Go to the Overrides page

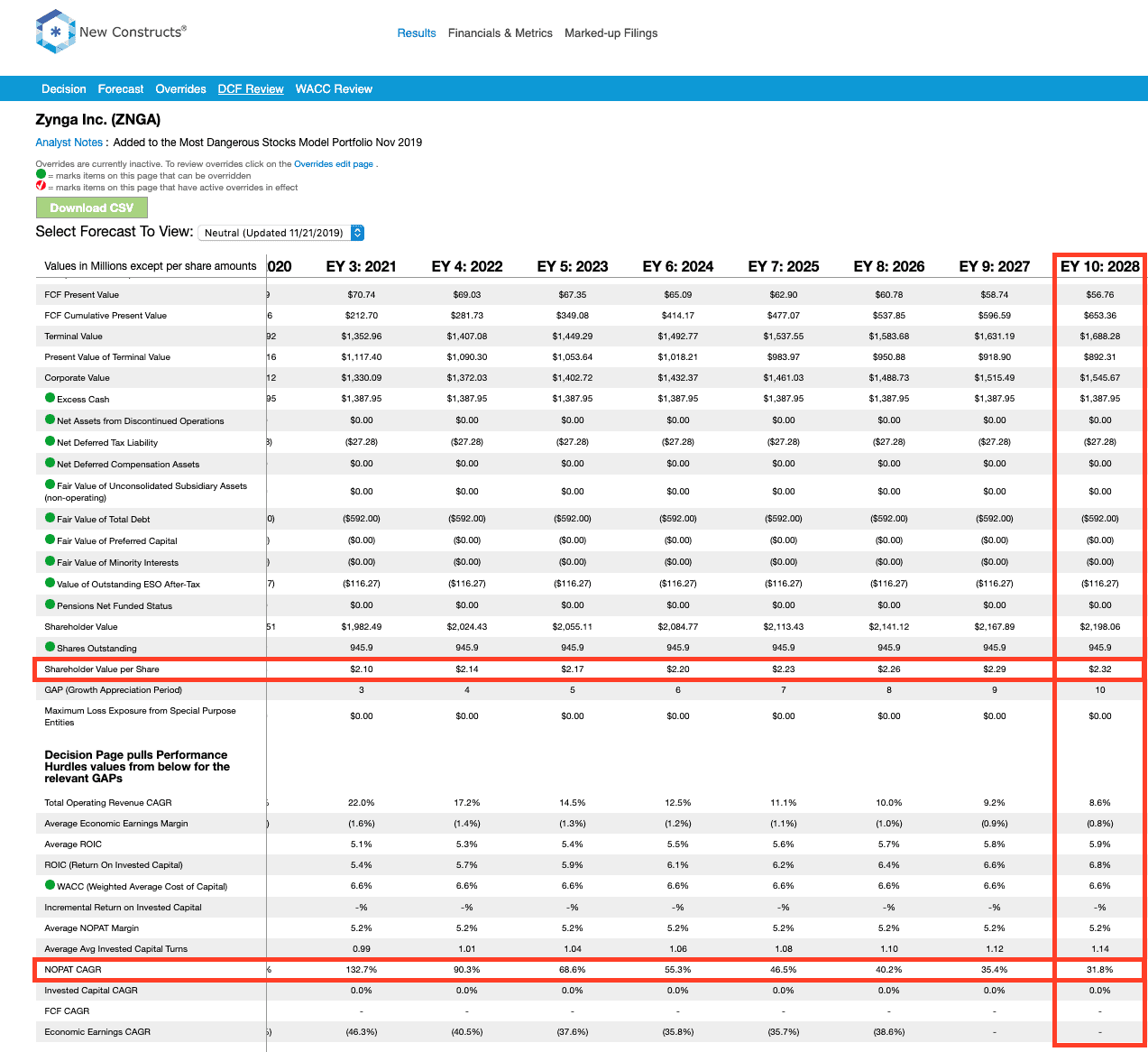tap(180, 89)
